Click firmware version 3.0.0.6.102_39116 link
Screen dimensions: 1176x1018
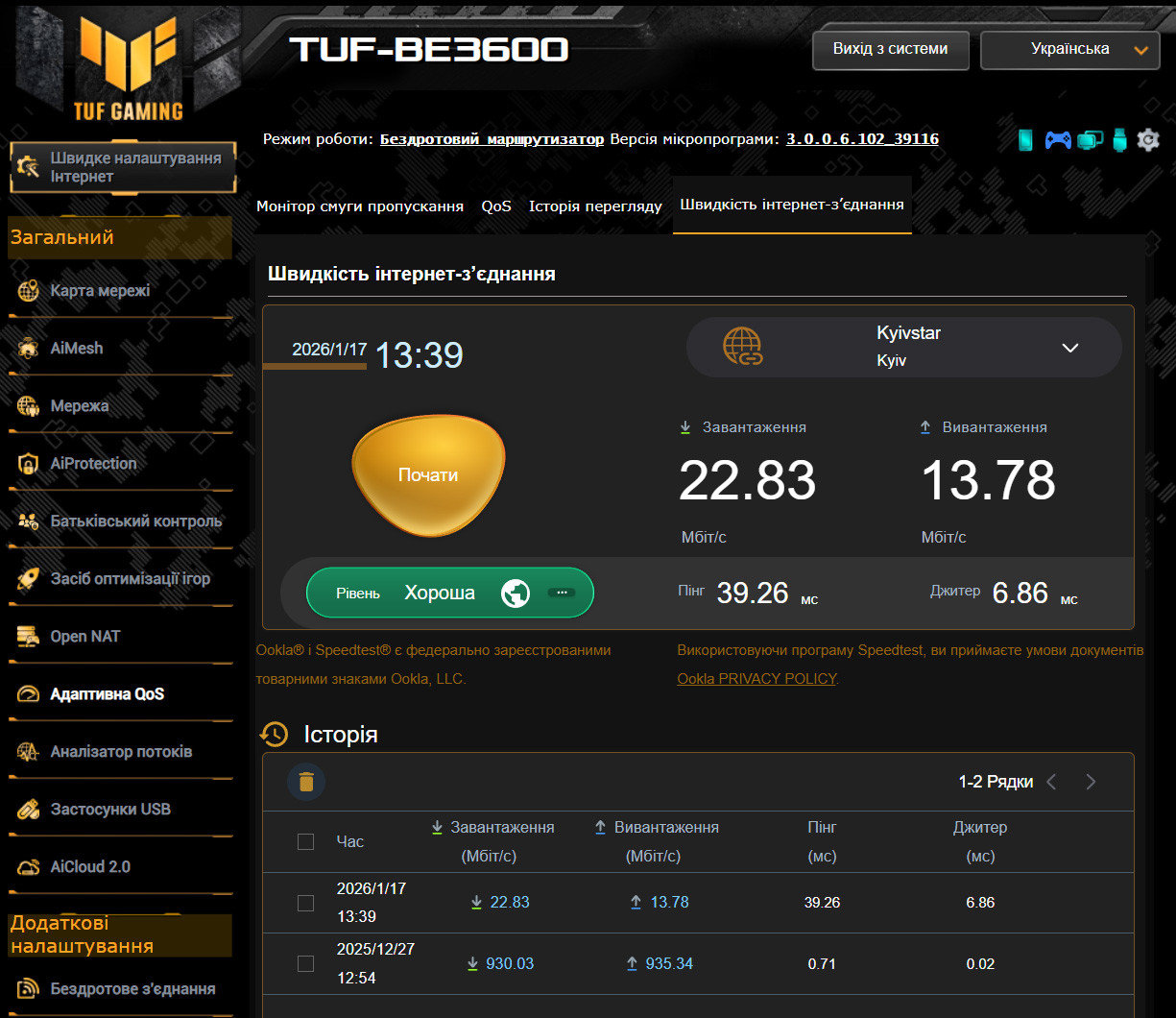[862, 139]
